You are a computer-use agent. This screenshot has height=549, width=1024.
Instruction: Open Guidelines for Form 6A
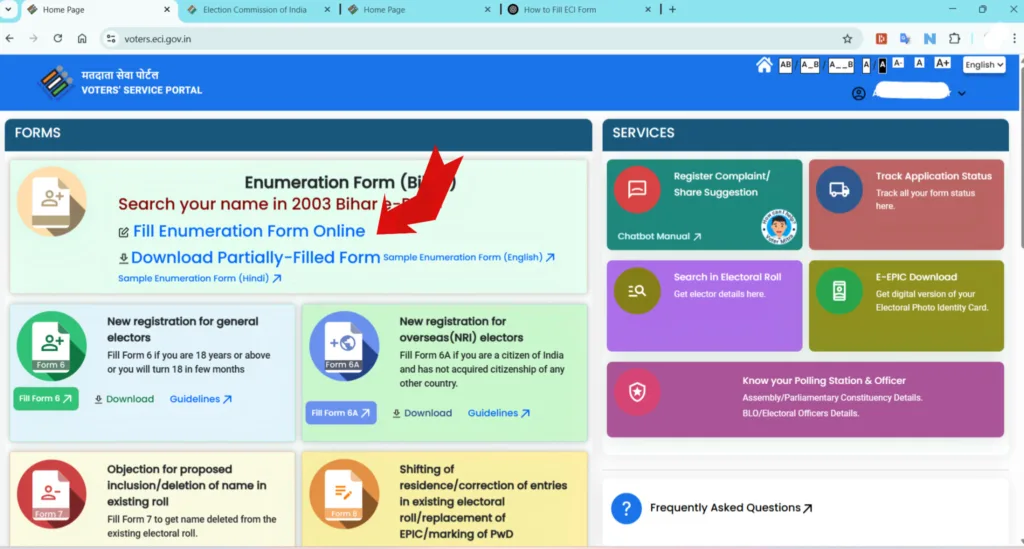coord(498,413)
